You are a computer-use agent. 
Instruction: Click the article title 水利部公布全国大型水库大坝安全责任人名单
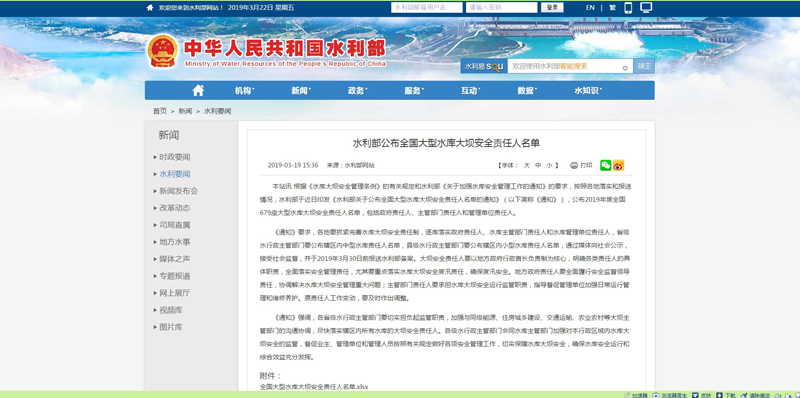coord(446,143)
